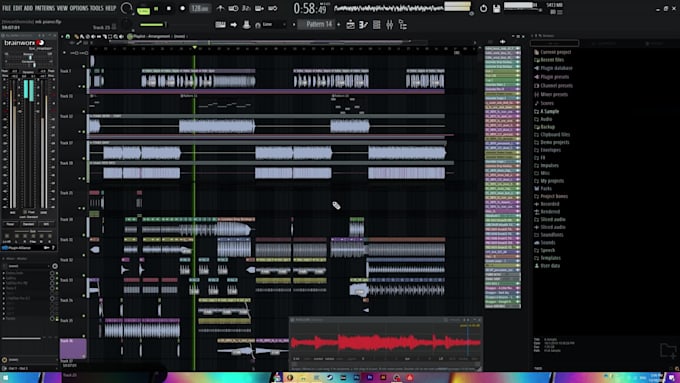
Task: Open the FILE menu
Action: [7, 8]
